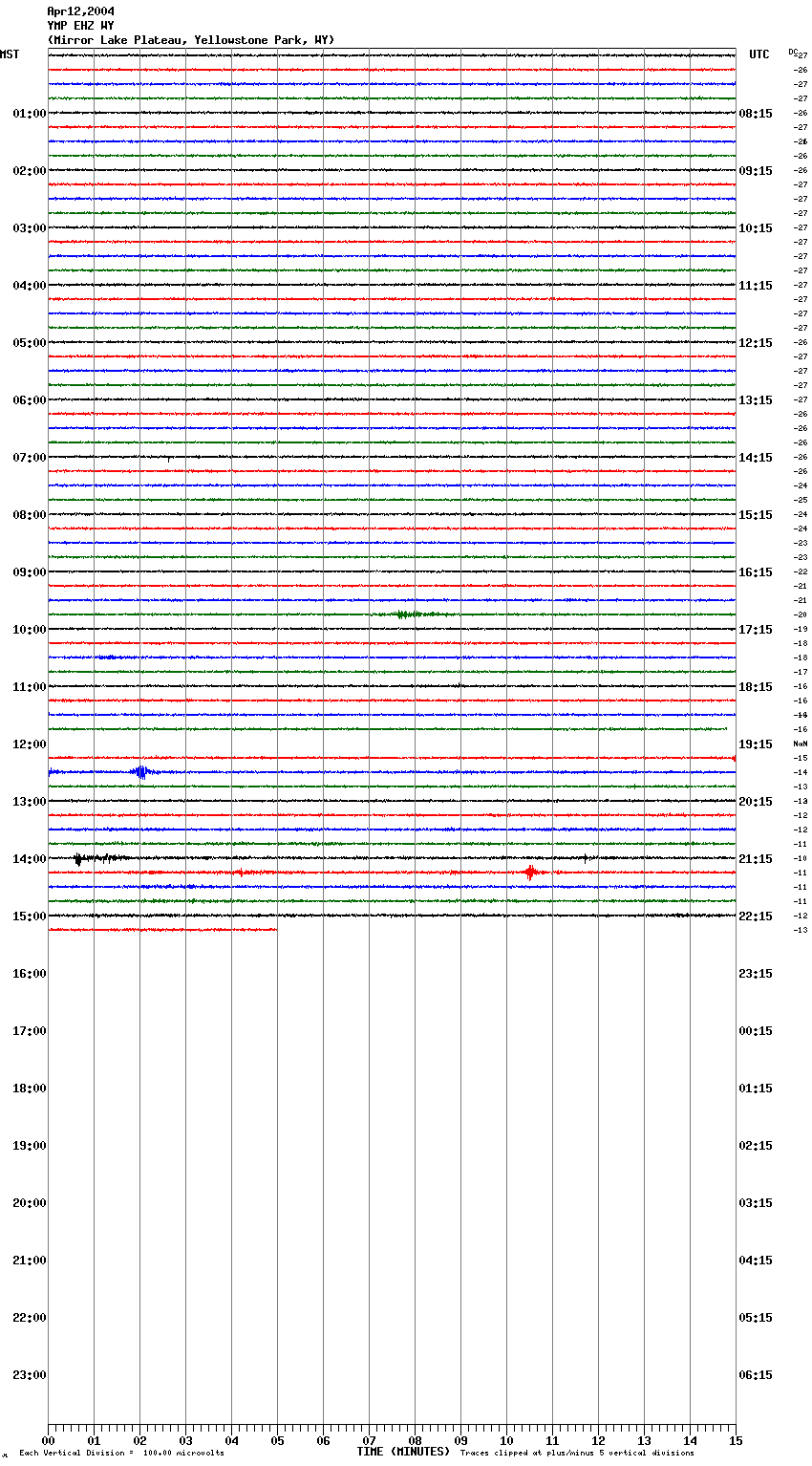Image resolution: width=812 pixels, height=1466 pixels.
Task: Click the red seismic burst on the 14:15 trace
Action: coord(530,872)
